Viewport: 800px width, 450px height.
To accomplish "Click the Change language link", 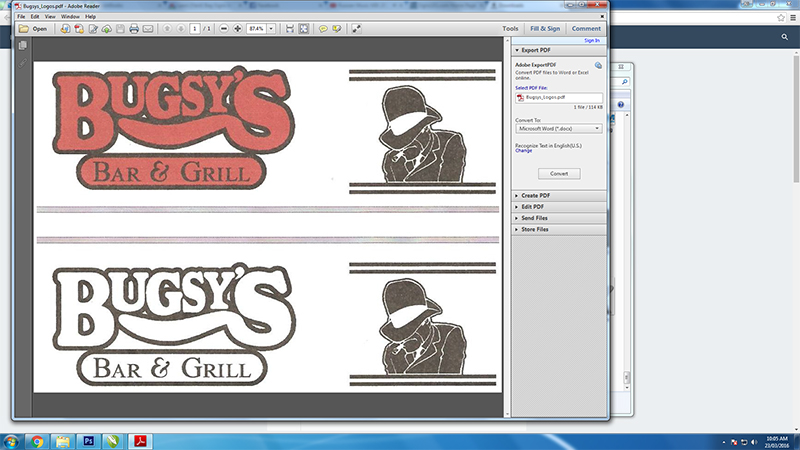I will (523, 151).
